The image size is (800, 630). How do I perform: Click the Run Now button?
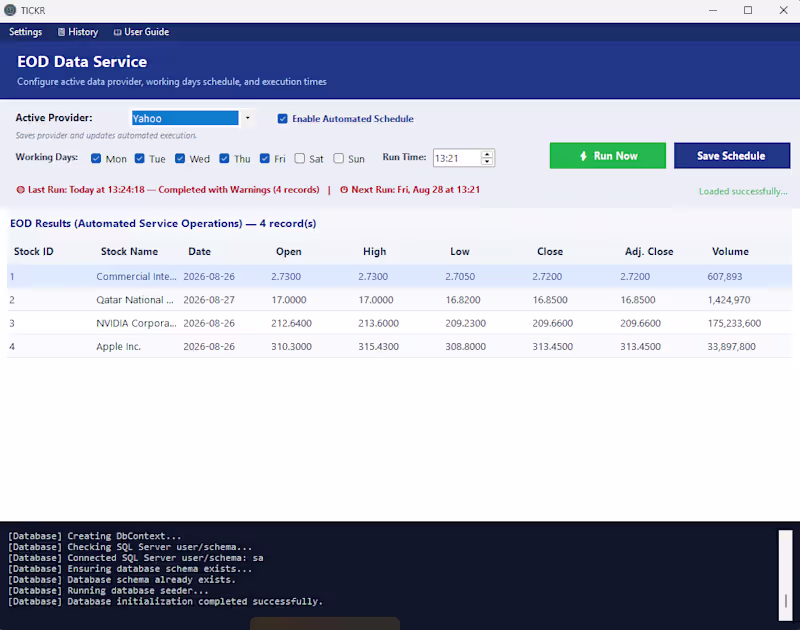[608, 156]
